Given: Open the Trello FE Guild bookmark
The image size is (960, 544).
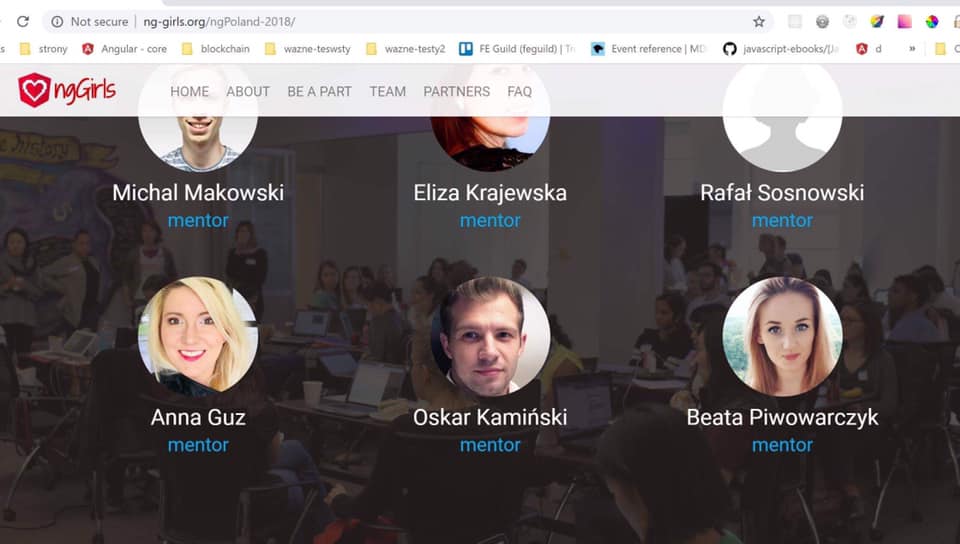Looking at the screenshot, I should (x=518, y=49).
